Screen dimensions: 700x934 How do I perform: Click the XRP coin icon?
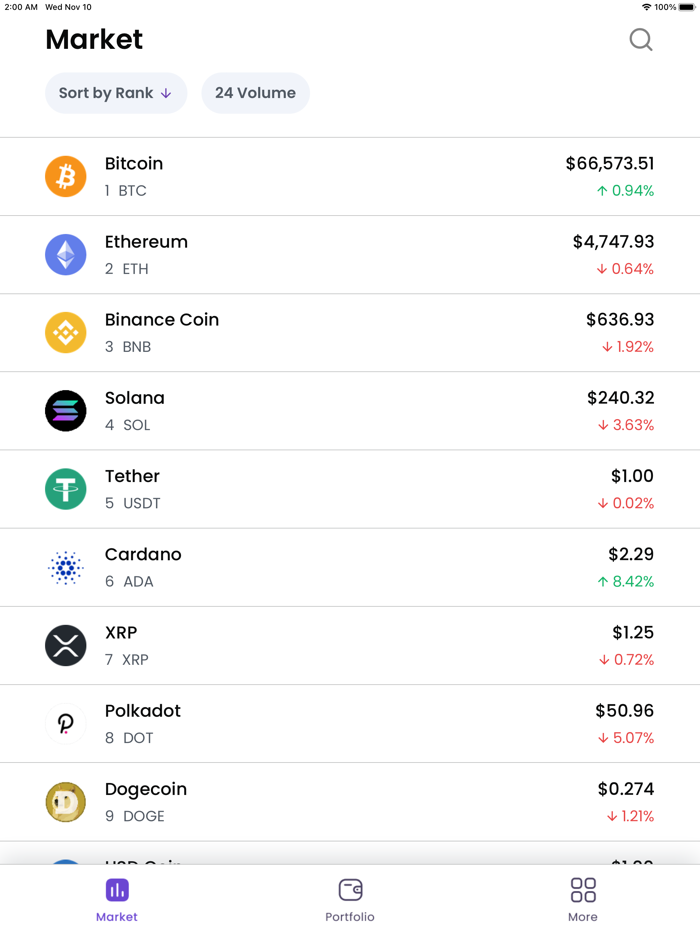(66, 645)
